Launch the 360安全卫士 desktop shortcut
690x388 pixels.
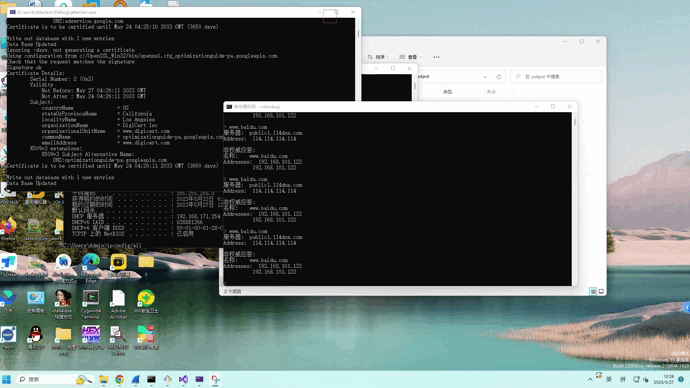(x=146, y=302)
